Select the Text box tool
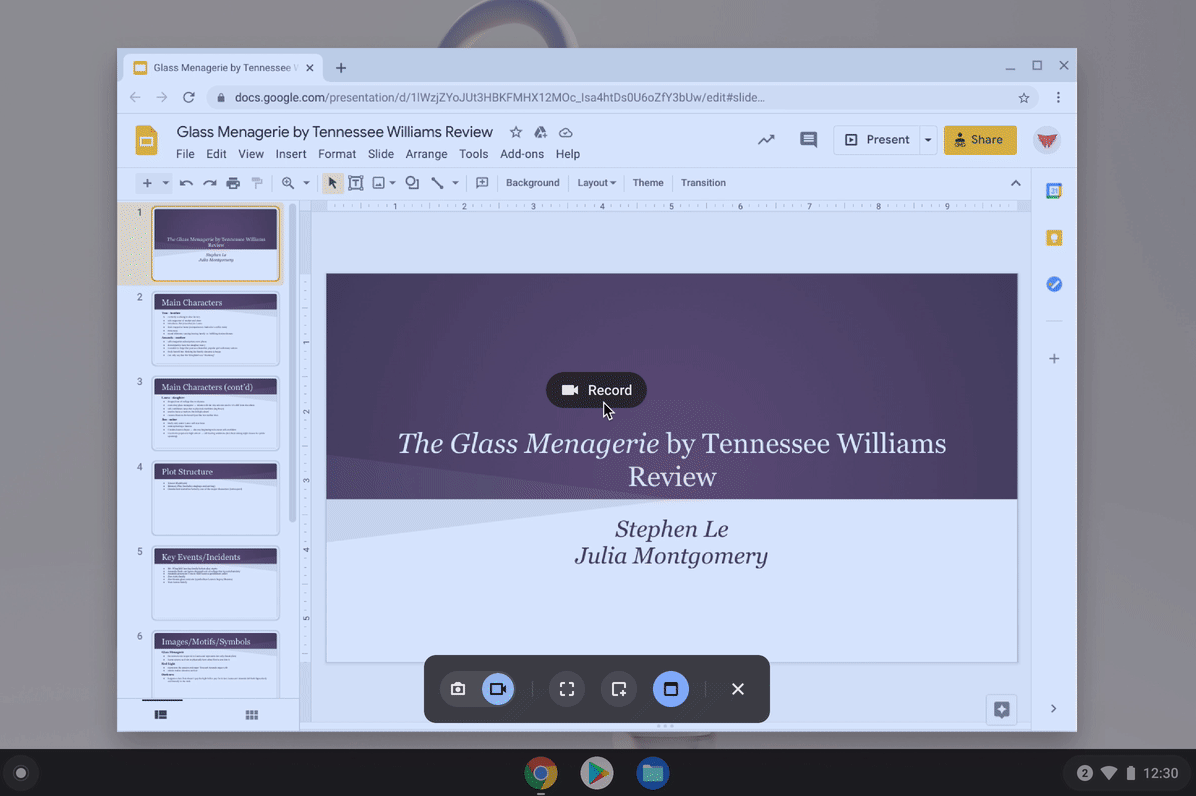Viewport: 1196px width, 796px height. click(x=355, y=183)
